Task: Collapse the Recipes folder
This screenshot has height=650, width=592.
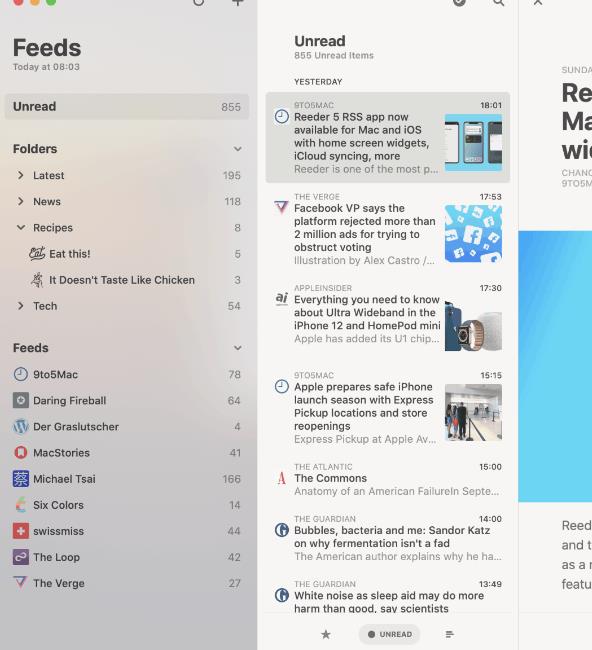Action: click(21, 228)
